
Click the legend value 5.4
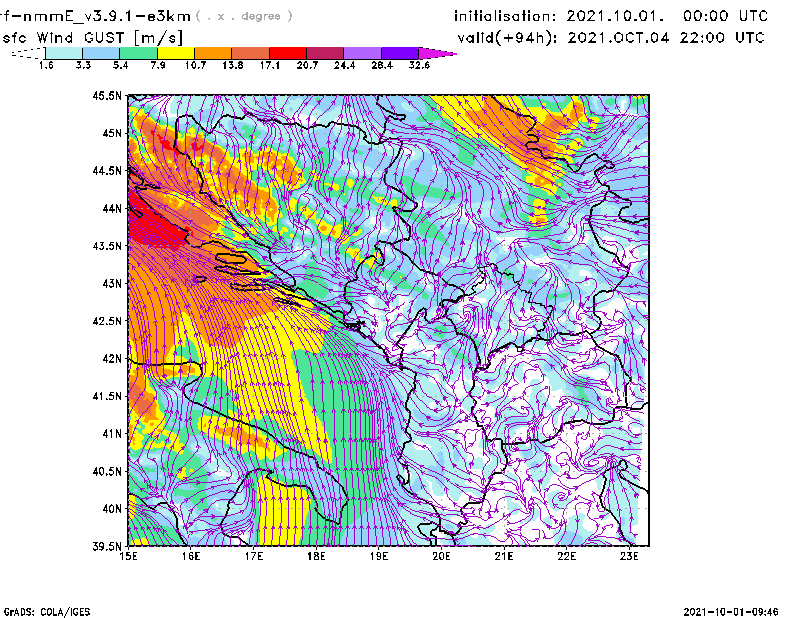(x=120, y=65)
